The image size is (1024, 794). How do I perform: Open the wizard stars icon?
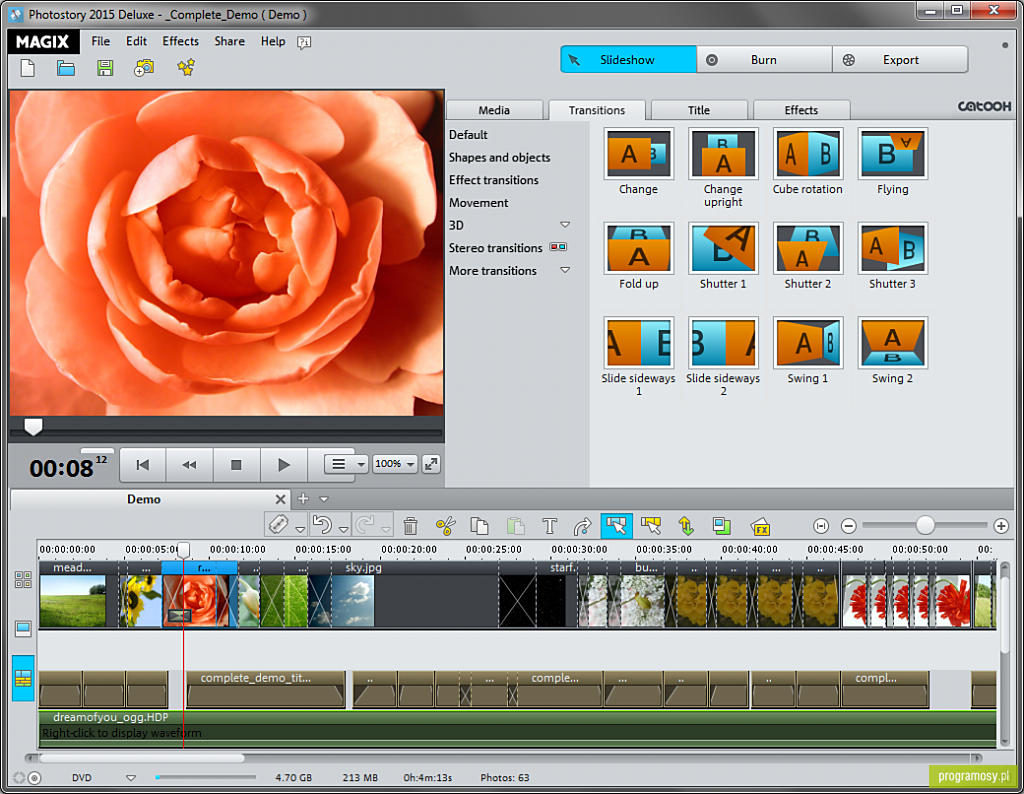186,67
